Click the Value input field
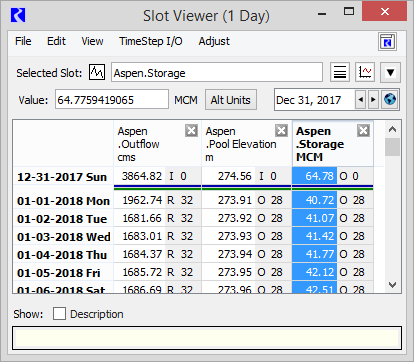Screen dimensions: 414x362 tap(112, 99)
